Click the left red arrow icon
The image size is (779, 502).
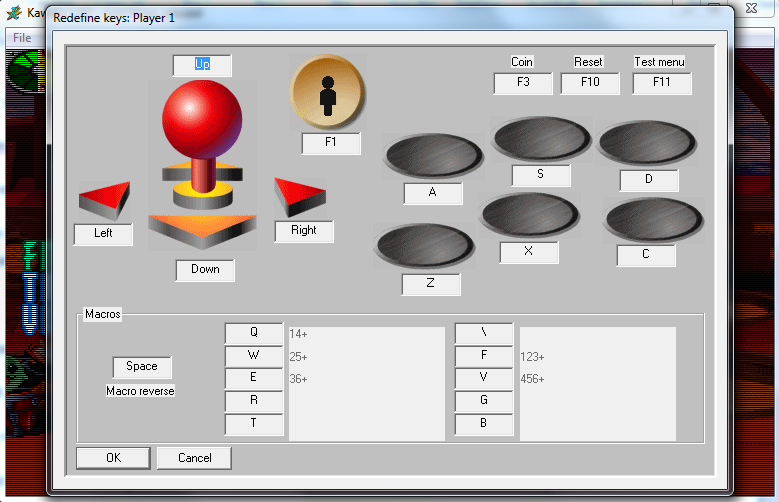[105, 200]
